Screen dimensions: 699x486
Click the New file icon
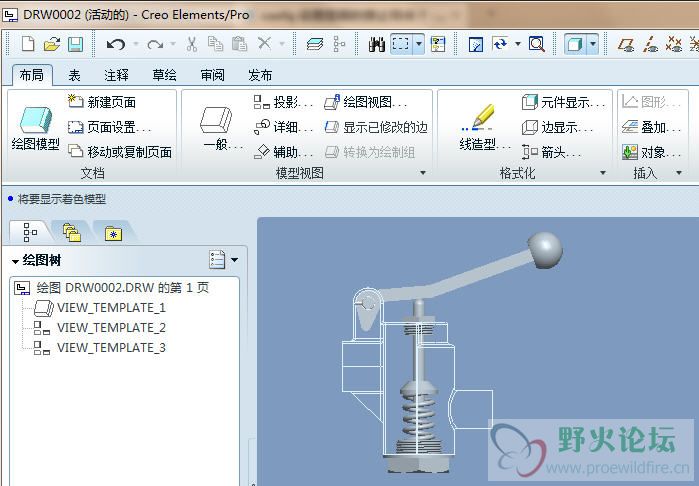(28, 44)
